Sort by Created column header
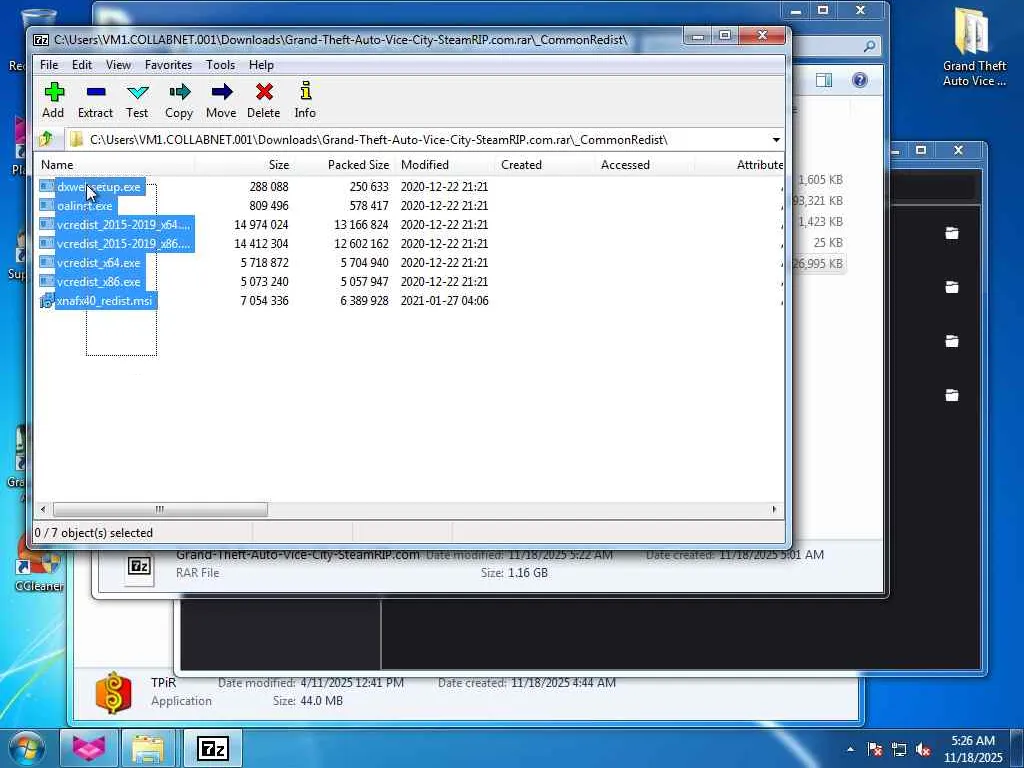 (545, 165)
